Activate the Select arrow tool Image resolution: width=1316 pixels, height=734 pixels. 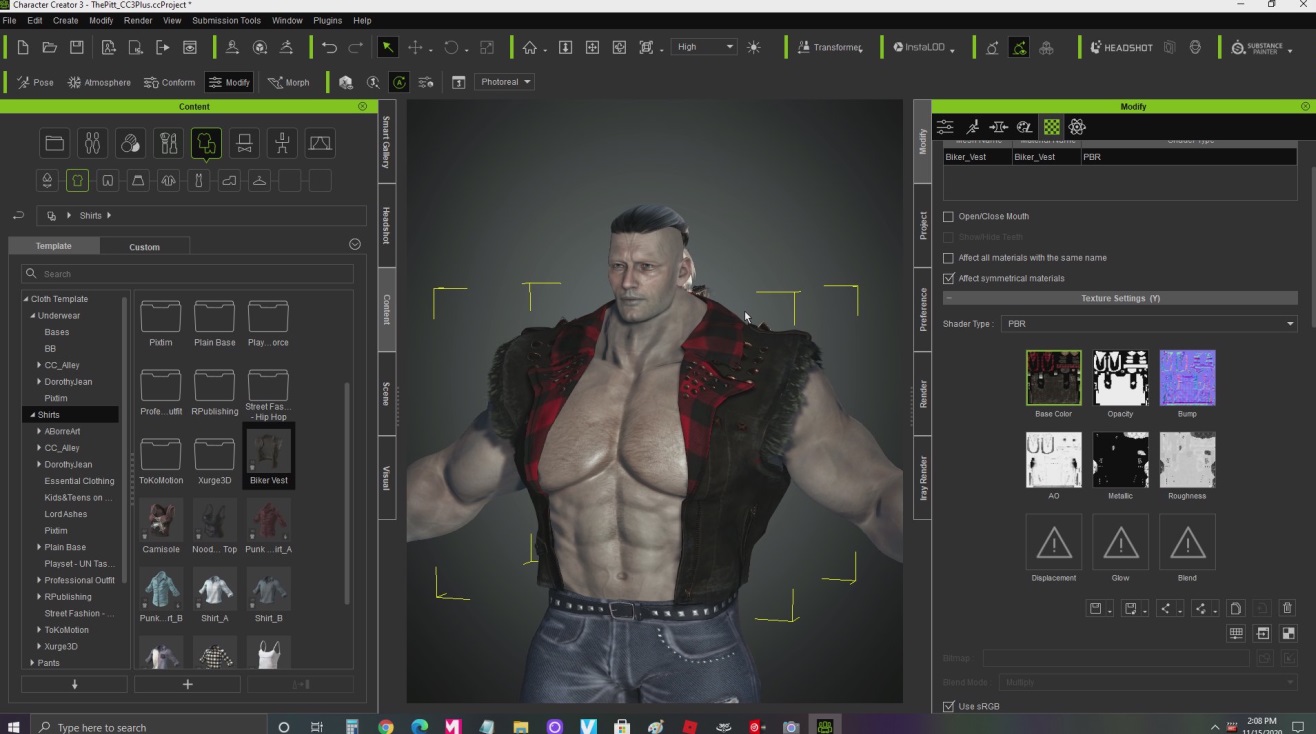tap(387, 47)
